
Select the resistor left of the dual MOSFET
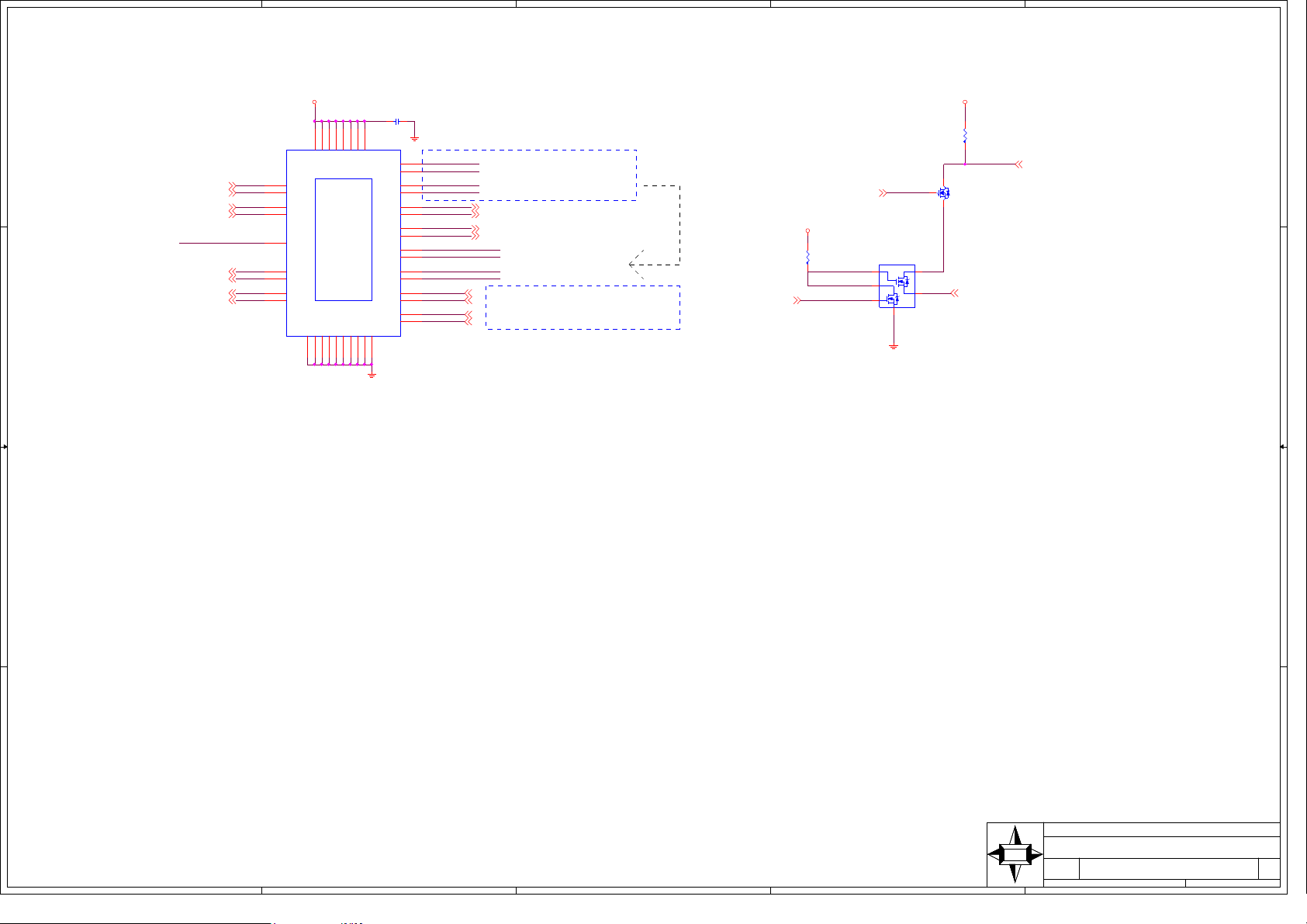807,257
